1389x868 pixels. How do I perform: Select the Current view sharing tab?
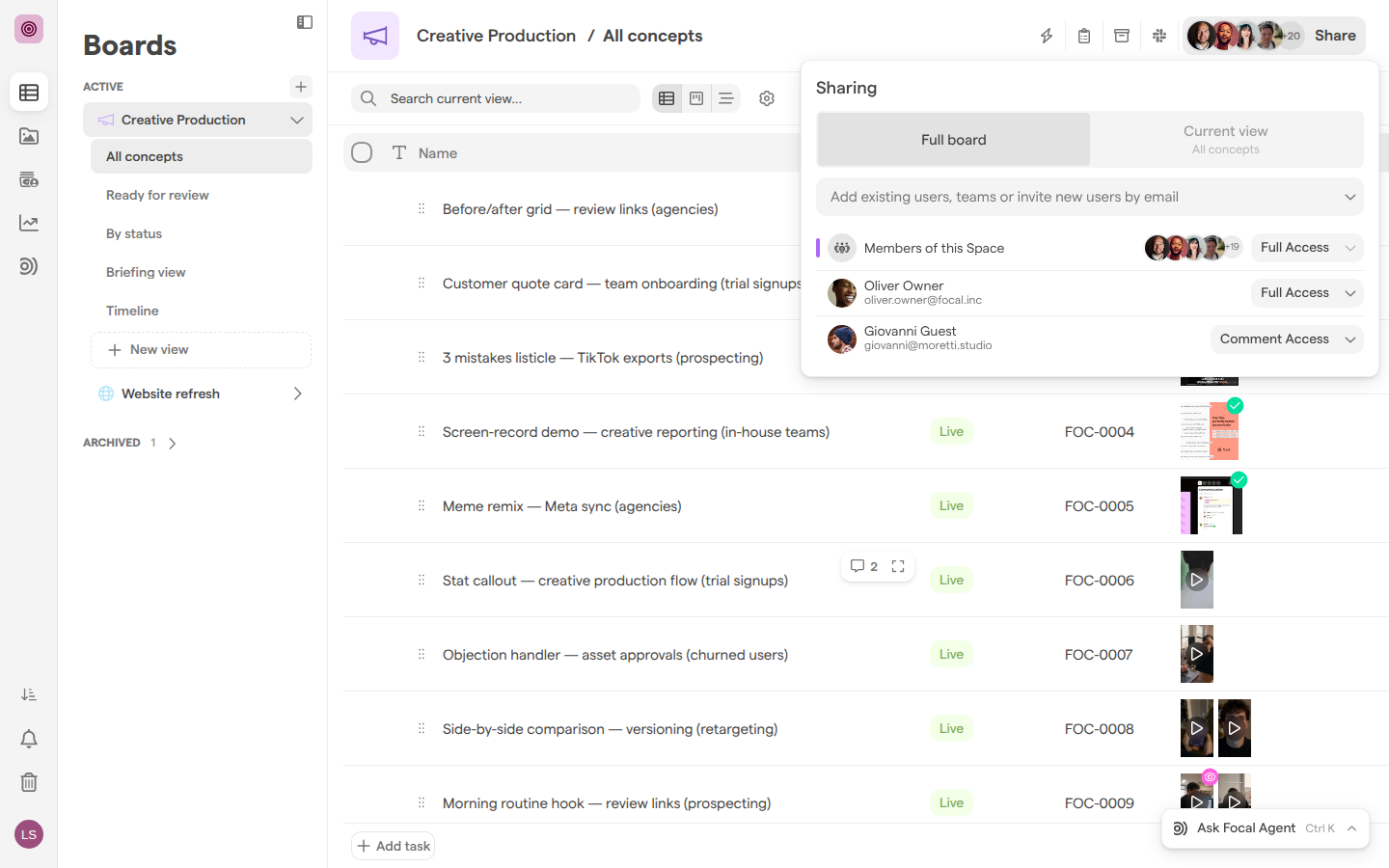tap(1226, 140)
